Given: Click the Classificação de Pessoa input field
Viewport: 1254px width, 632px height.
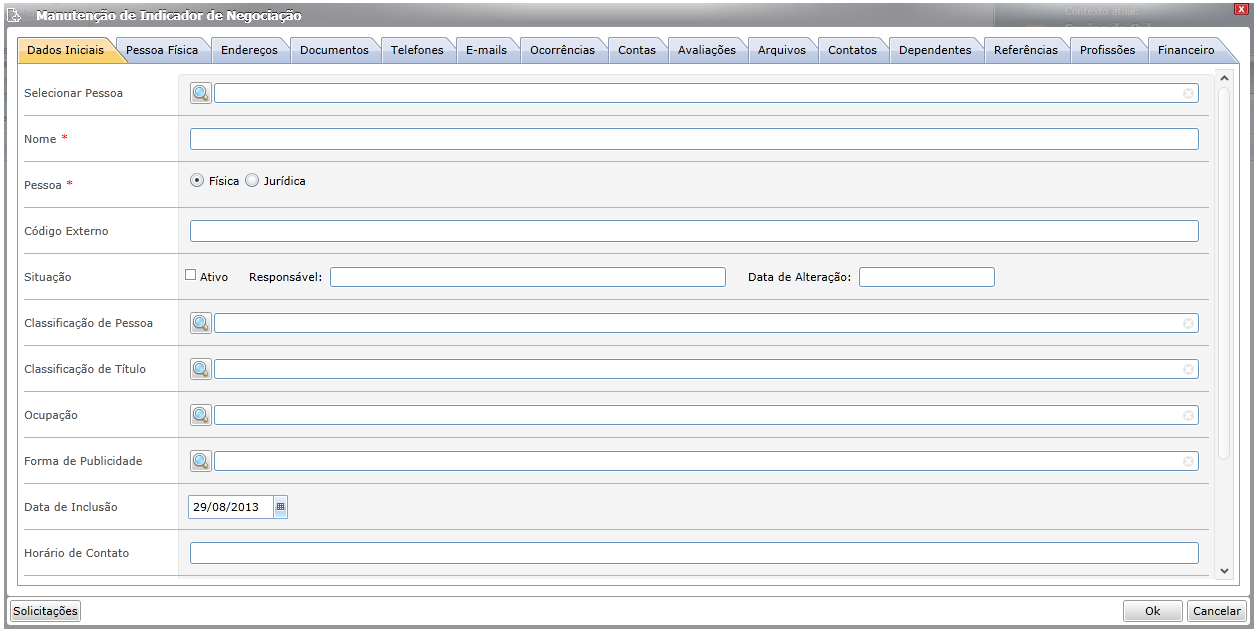Looking at the screenshot, I should pos(706,323).
